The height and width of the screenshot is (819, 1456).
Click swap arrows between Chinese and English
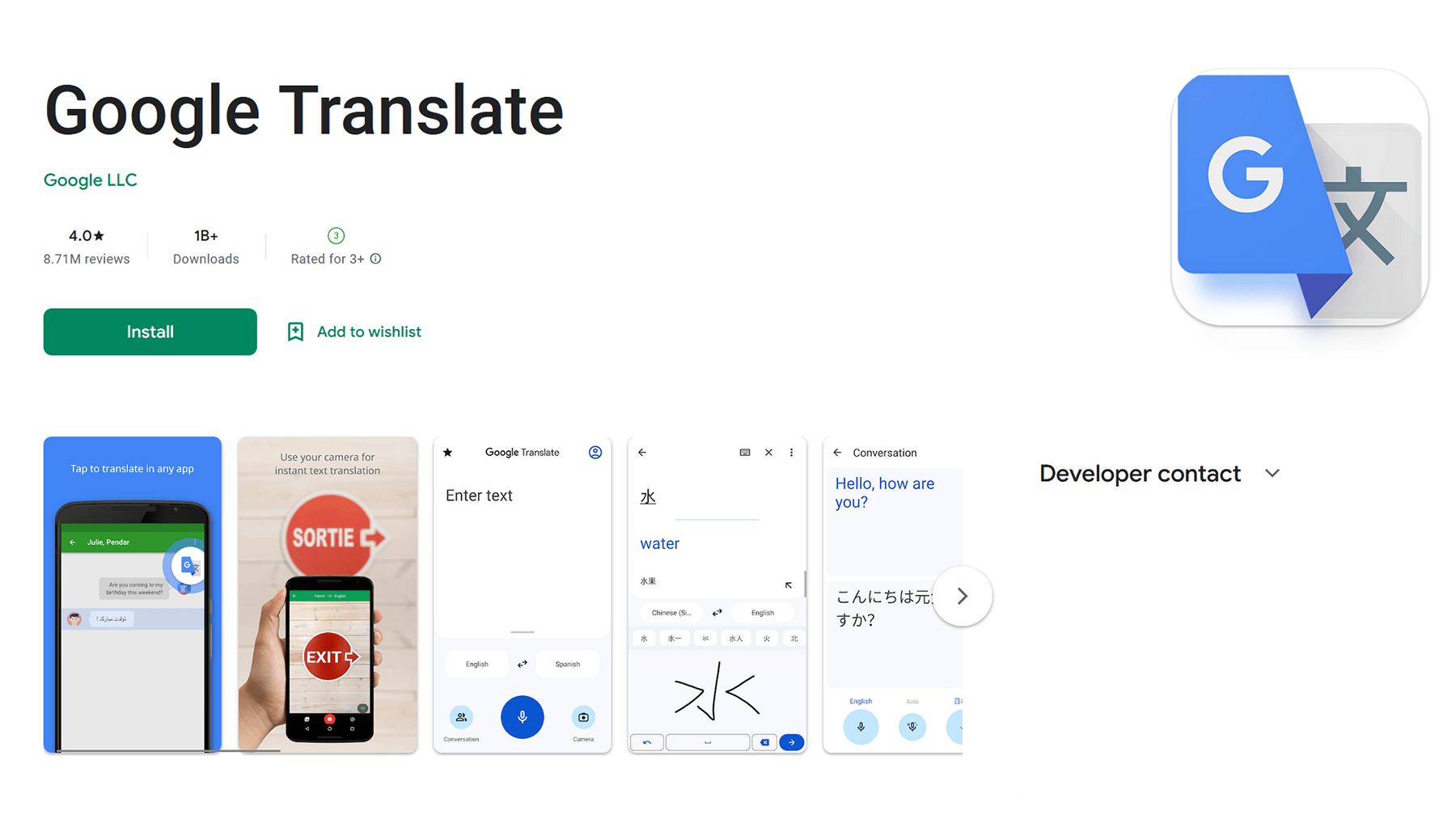coord(717,613)
